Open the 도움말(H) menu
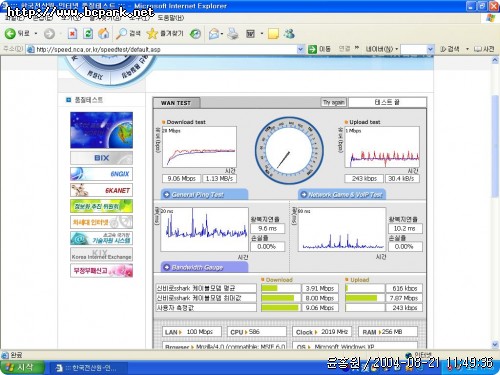The height and width of the screenshot is (375, 500). coord(170,18)
